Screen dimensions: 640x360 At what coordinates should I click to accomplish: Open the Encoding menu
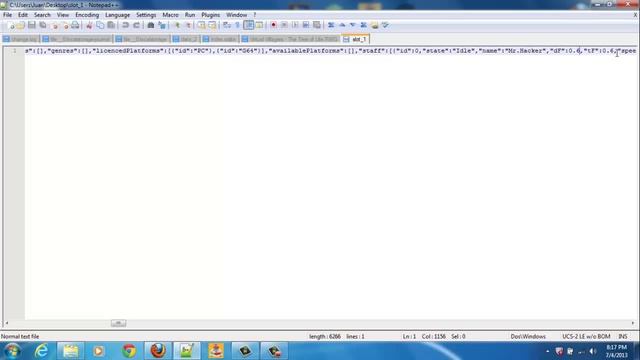point(87,15)
